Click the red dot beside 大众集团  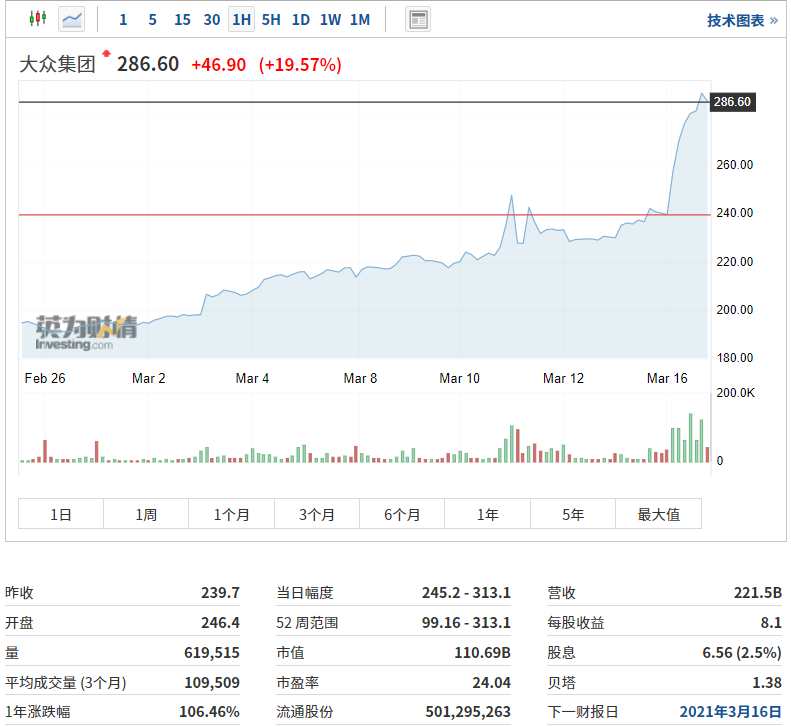coord(106,53)
